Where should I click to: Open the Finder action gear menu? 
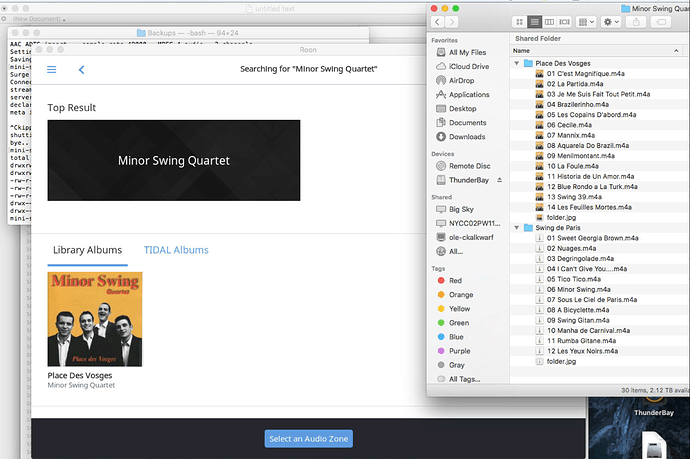(x=611, y=22)
